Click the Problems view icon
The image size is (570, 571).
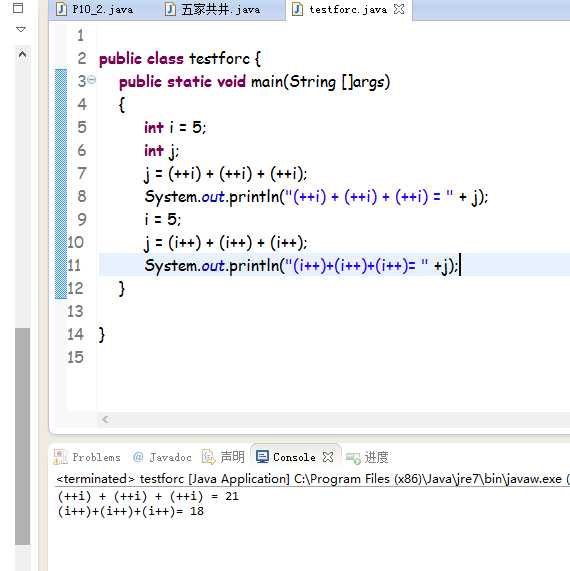coord(60,457)
